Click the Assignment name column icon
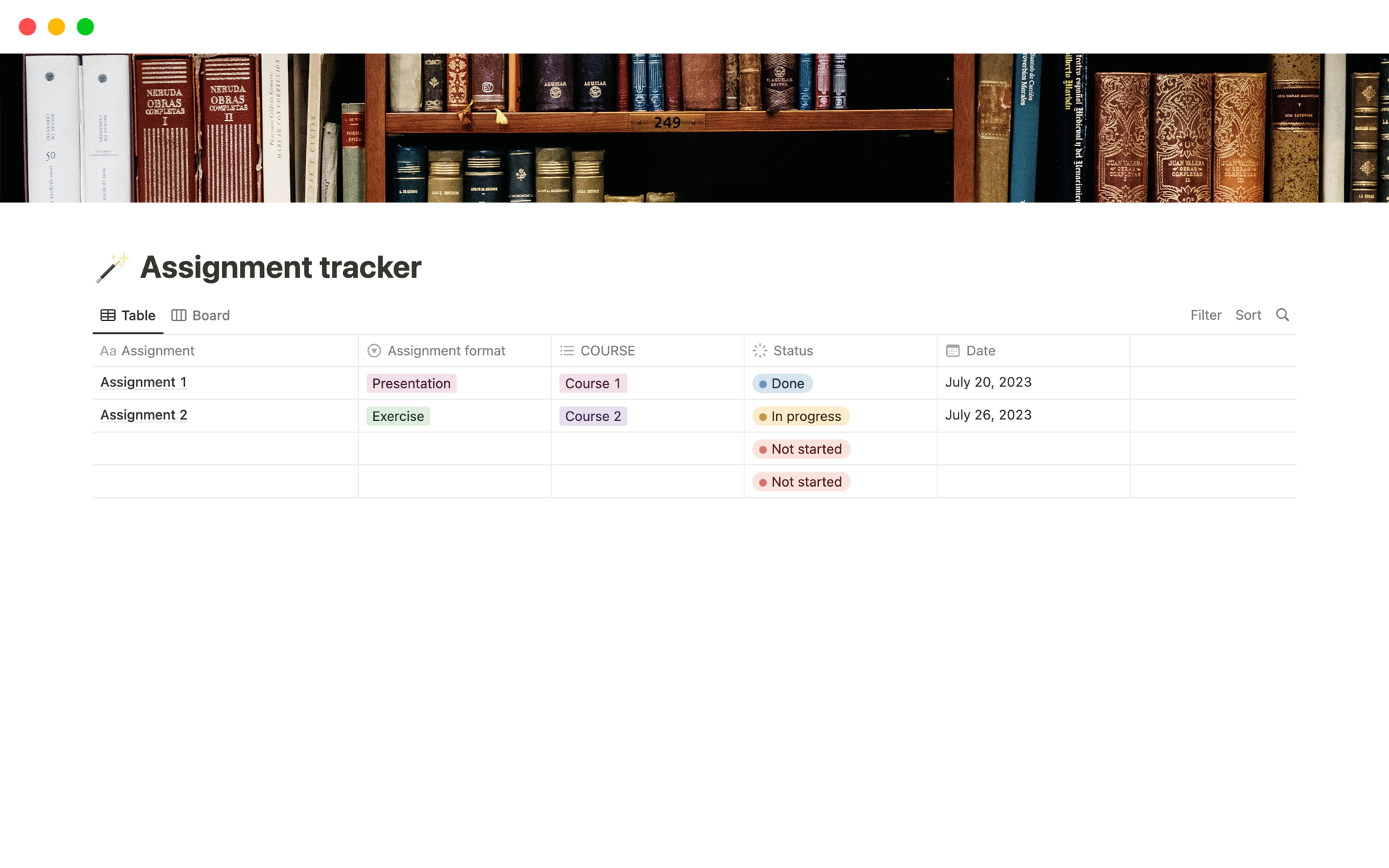1389x868 pixels. [108, 350]
